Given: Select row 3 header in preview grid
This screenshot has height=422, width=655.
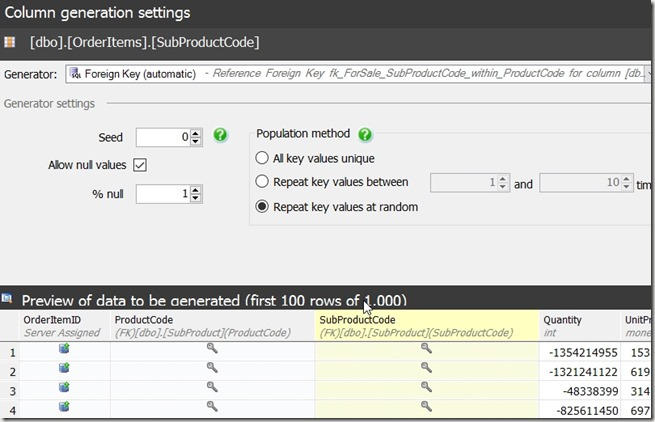Looking at the screenshot, I should [x=10, y=387].
